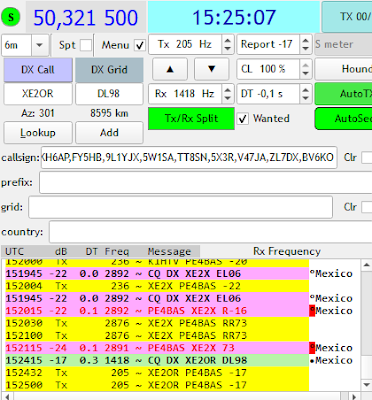This screenshot has height=400, width=372.
Task: Decrease DT -0,1 s value
Action: click(x=305, y=98)
